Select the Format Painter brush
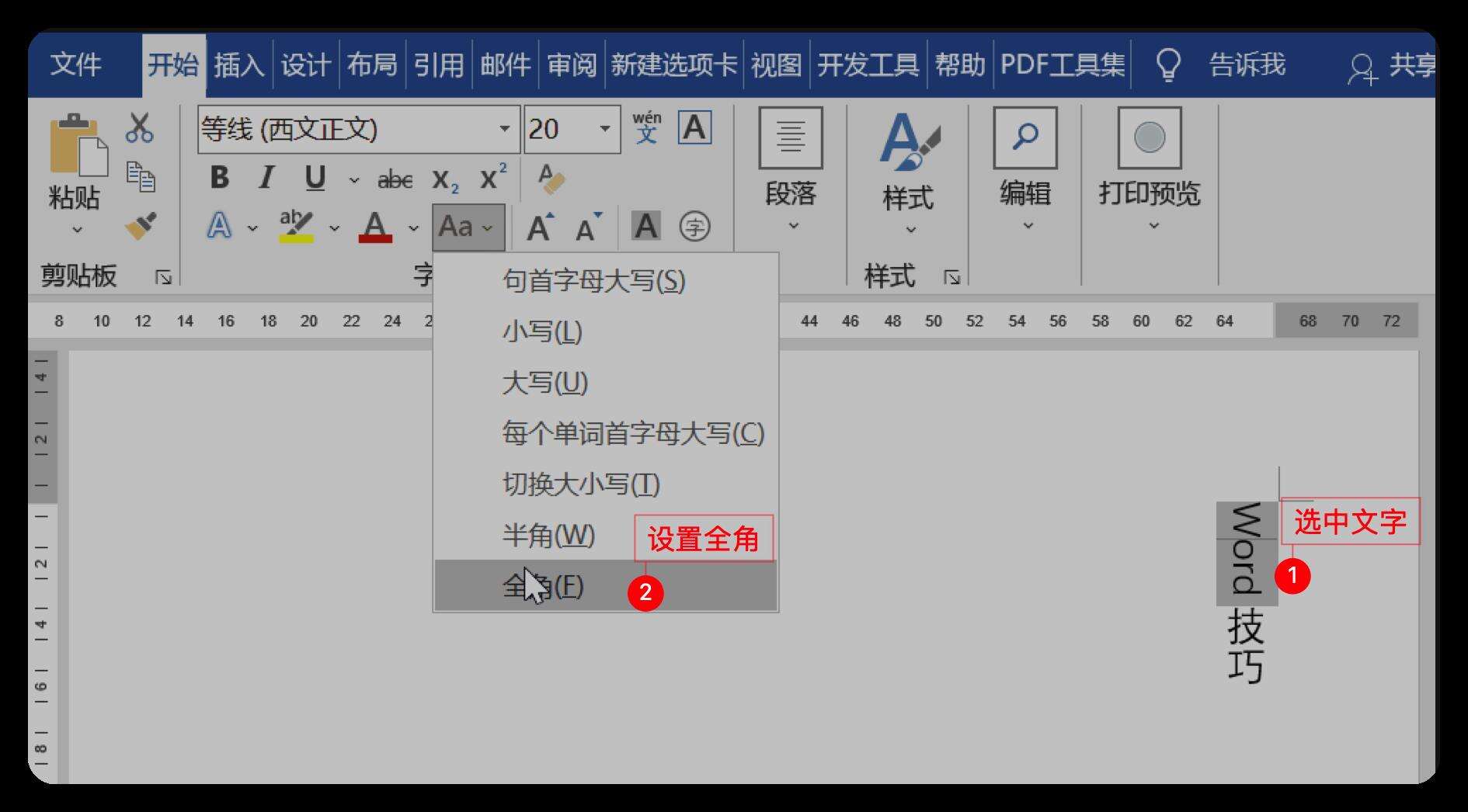Screen dimensions: 1468x812 (141, 226)
